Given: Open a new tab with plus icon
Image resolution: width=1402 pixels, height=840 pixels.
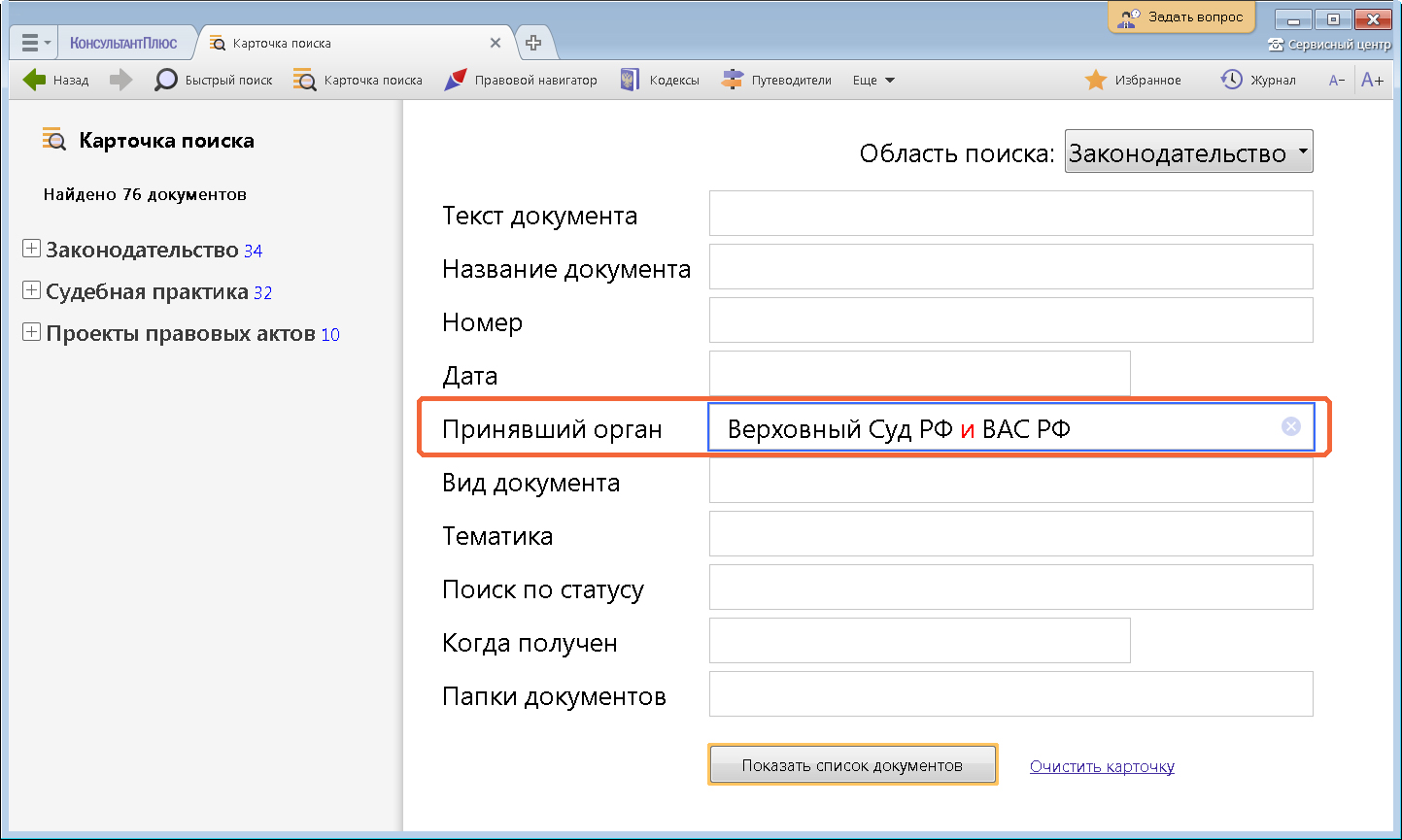Looking at the screenshot, I should 533,43.
